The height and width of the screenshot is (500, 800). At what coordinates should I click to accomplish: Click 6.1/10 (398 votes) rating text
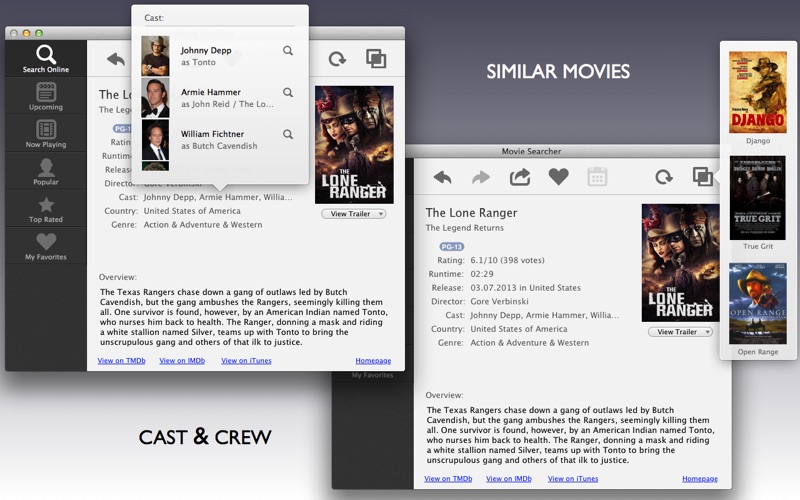point(507,260)
